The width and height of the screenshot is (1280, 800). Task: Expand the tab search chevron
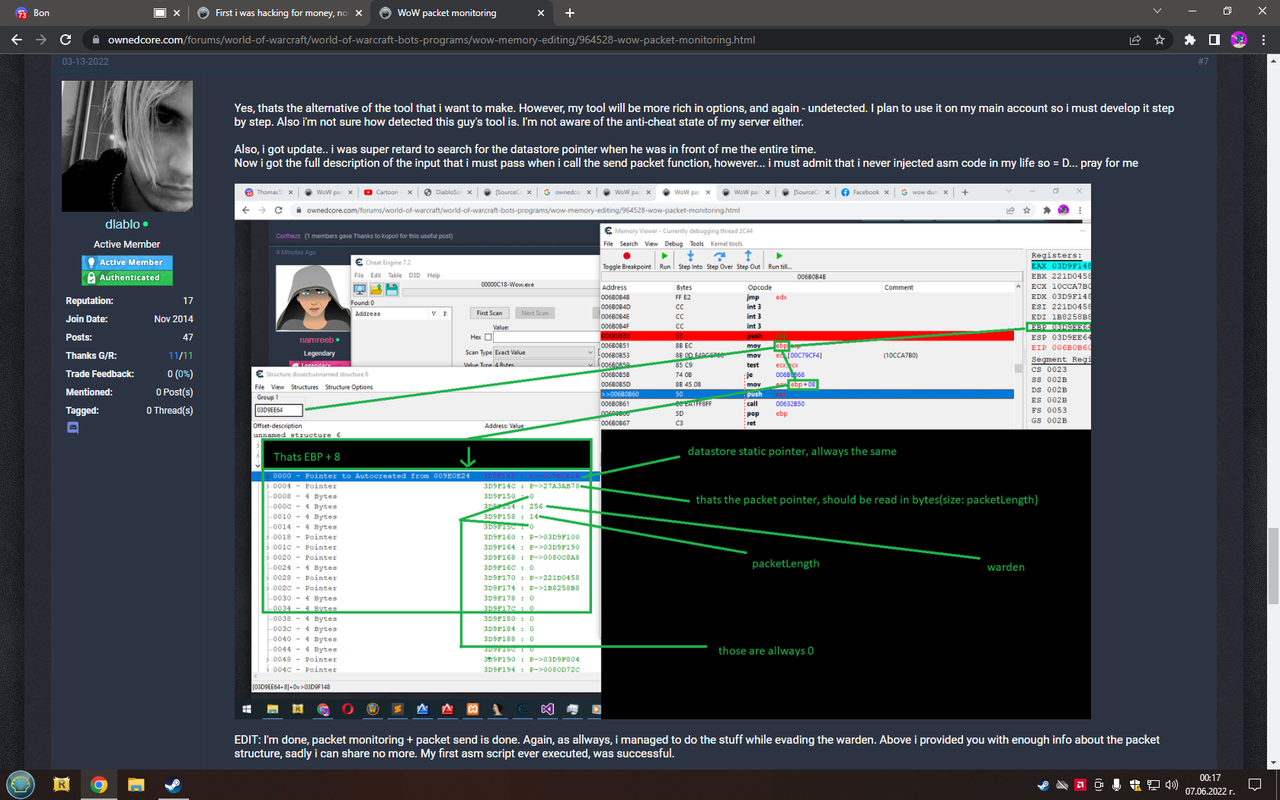pyautogui.click(x=1157, y=12)
